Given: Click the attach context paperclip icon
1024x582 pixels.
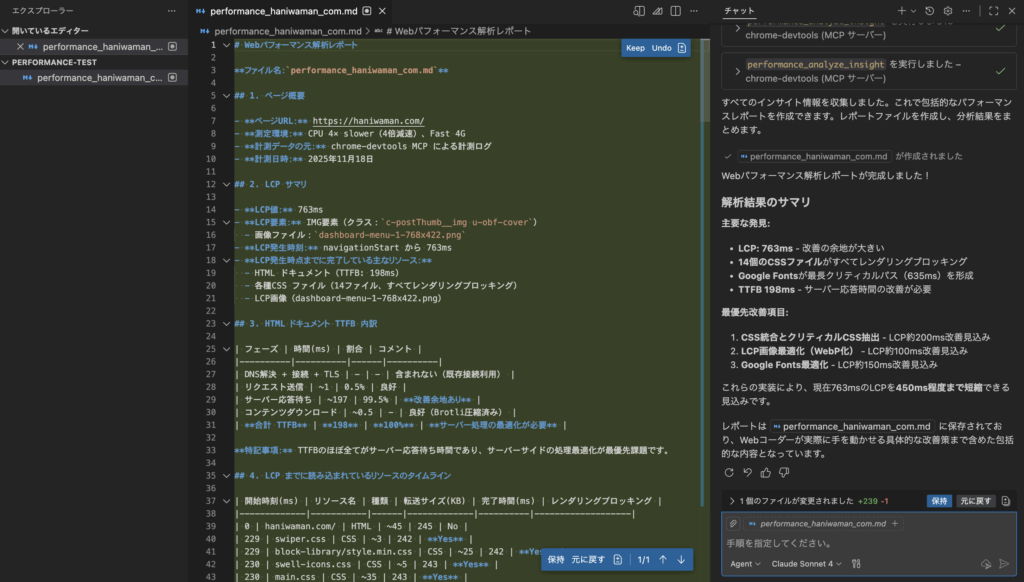Looking at the screenshot, I should pos(733,523).
